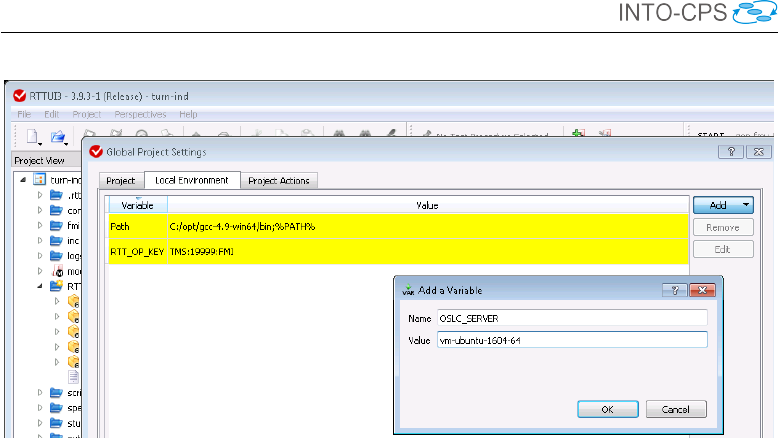778x438 pixels.
Task: Select the 'mod' model icon in tree
Action: [58, 271]
